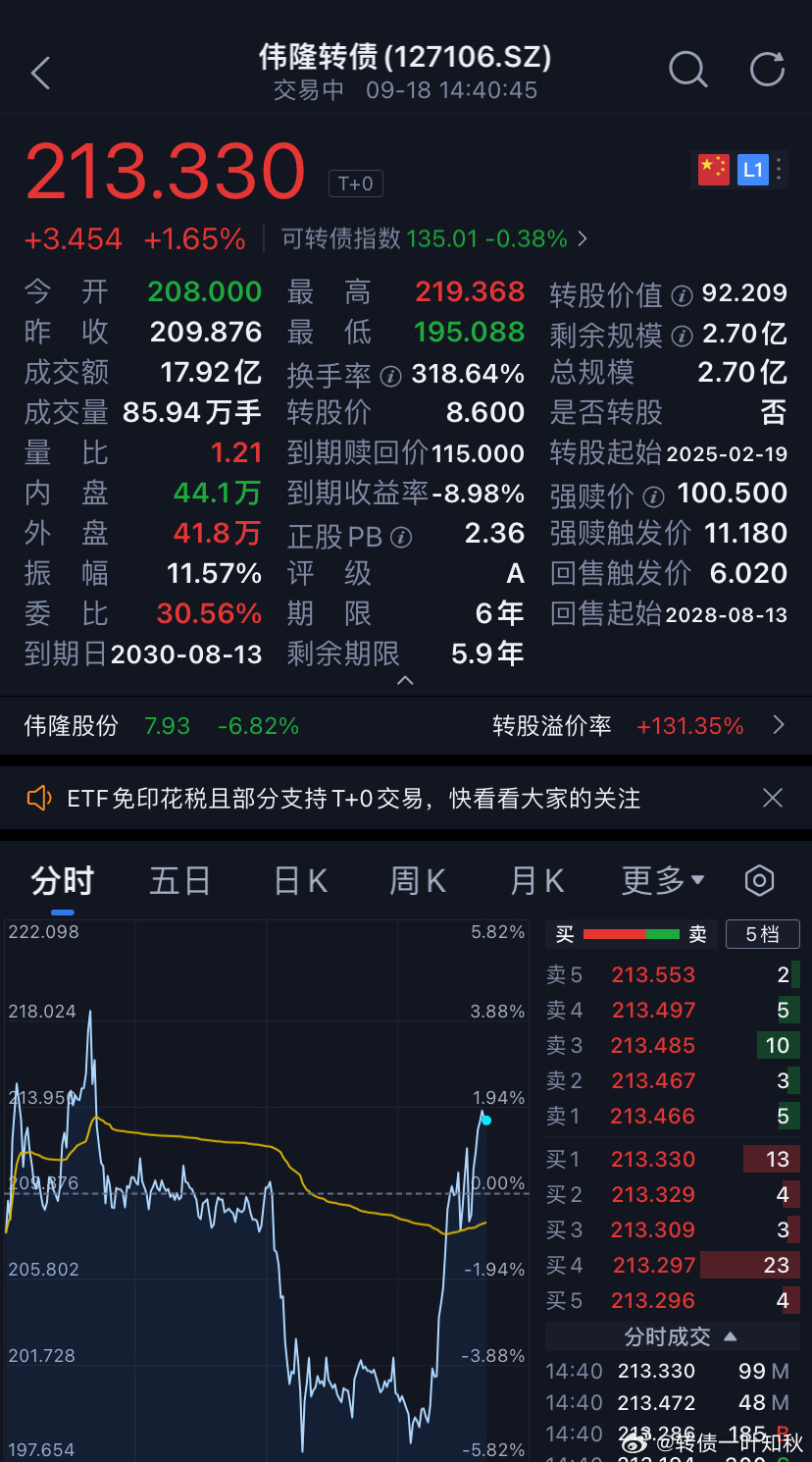Select the 卖2 price 213.467
This screenshot has height=1462, width=812.
pos(653,1081)
